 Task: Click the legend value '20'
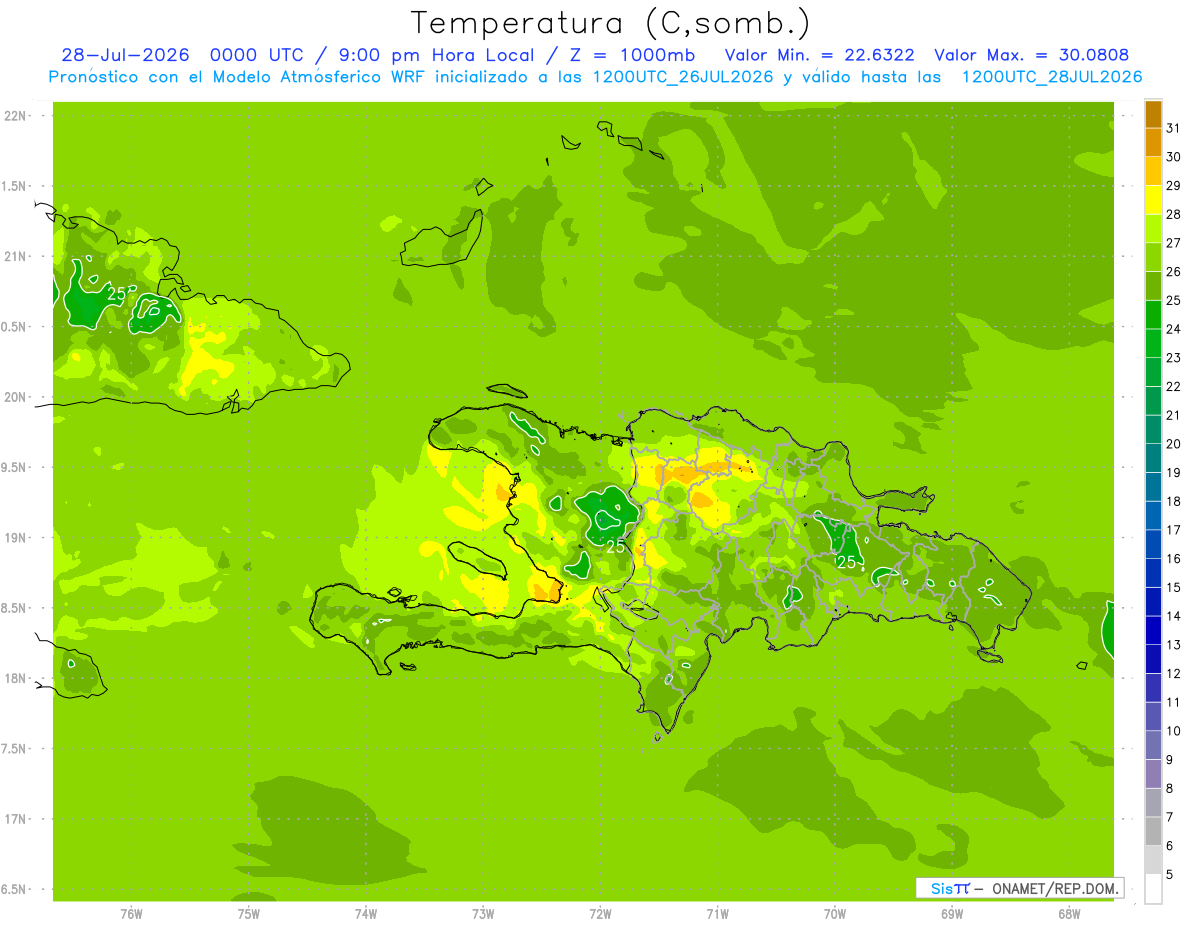(x=1174, y=444)
